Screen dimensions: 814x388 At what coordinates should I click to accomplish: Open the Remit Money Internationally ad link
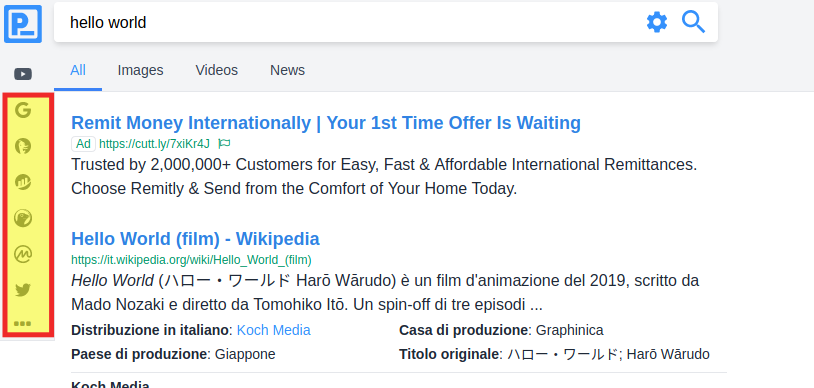click(326, 123)
